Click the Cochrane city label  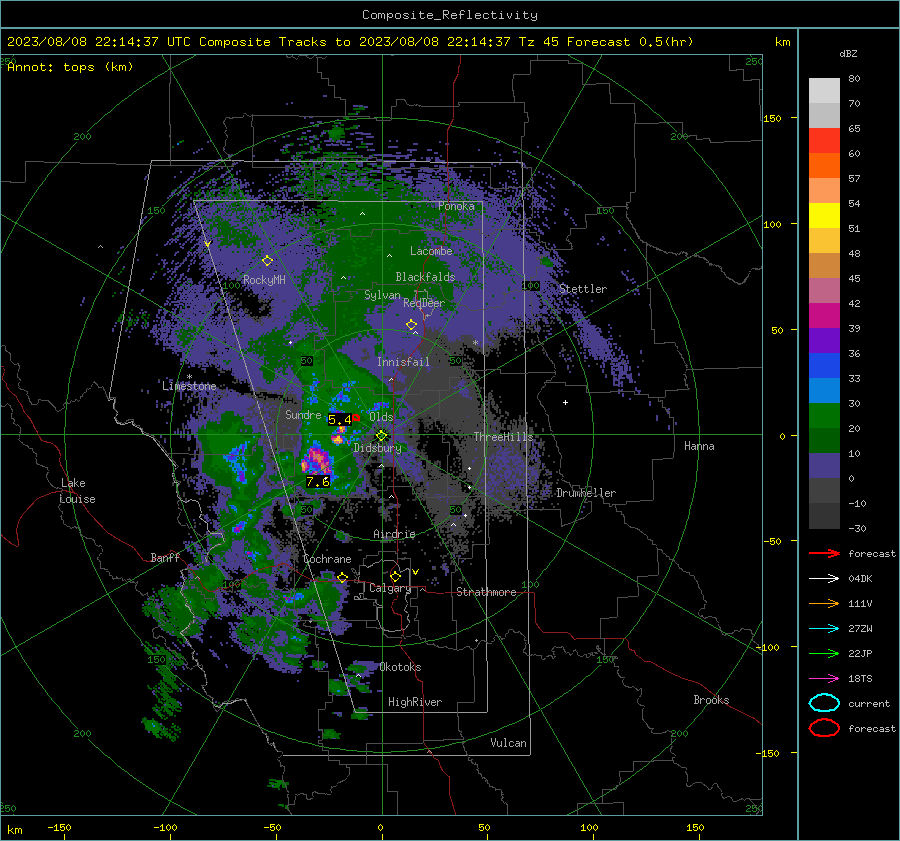(327, 559)
